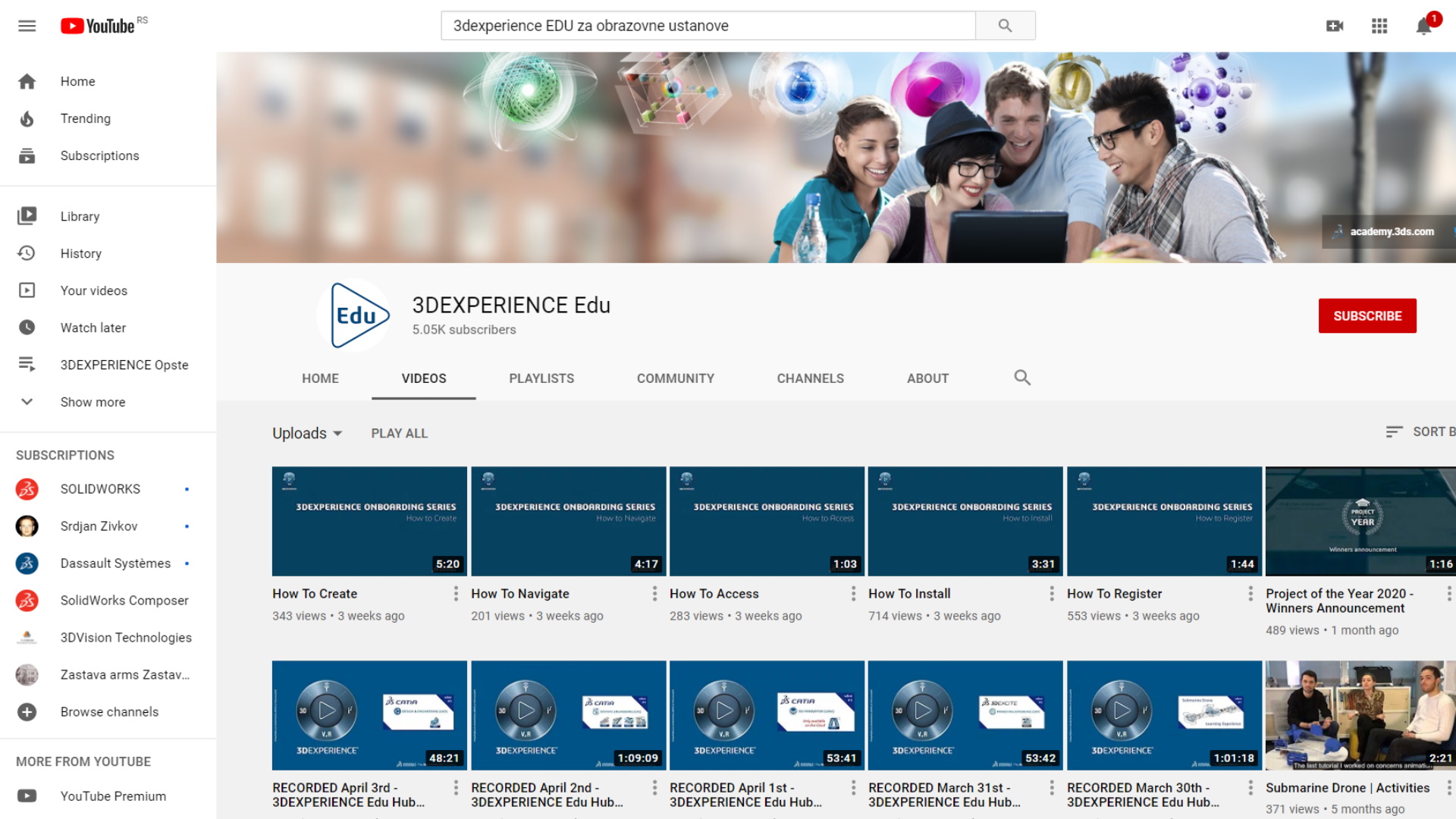Open options for RECORDED April 2nd video

click(654, 788)
